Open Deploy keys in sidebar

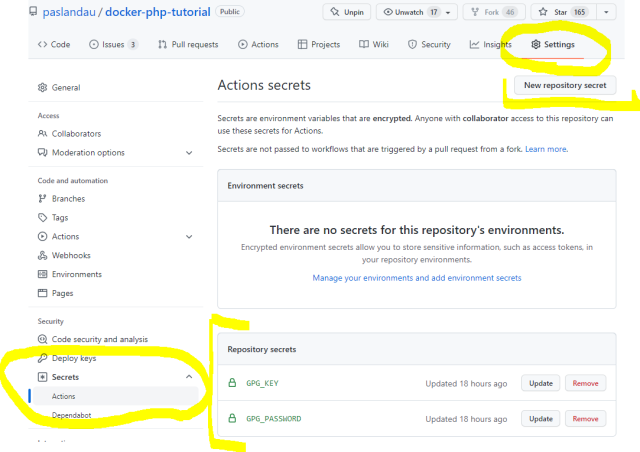click(74, 358)
